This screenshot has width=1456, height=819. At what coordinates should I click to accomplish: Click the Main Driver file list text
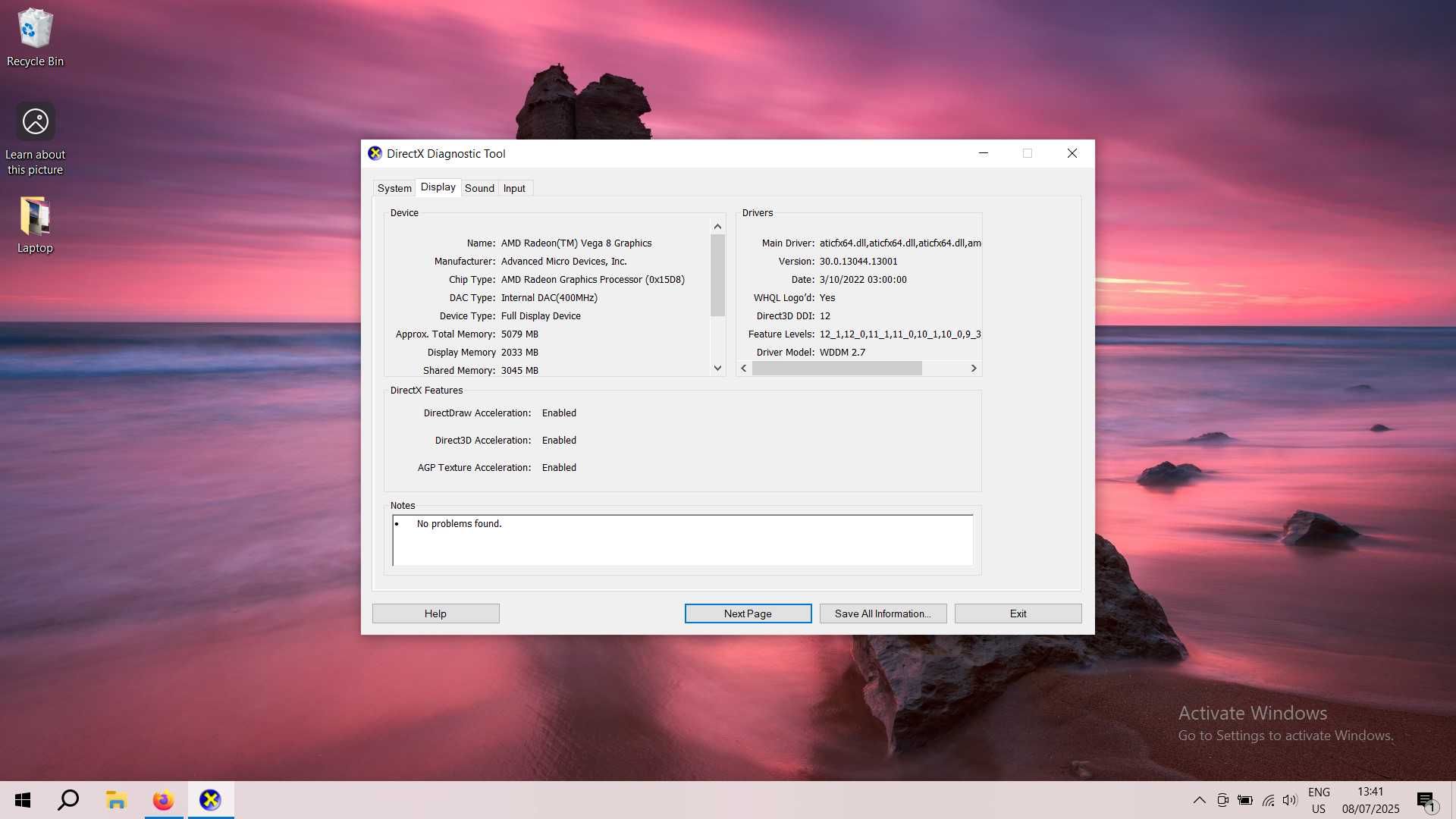[x=900, y=243]
